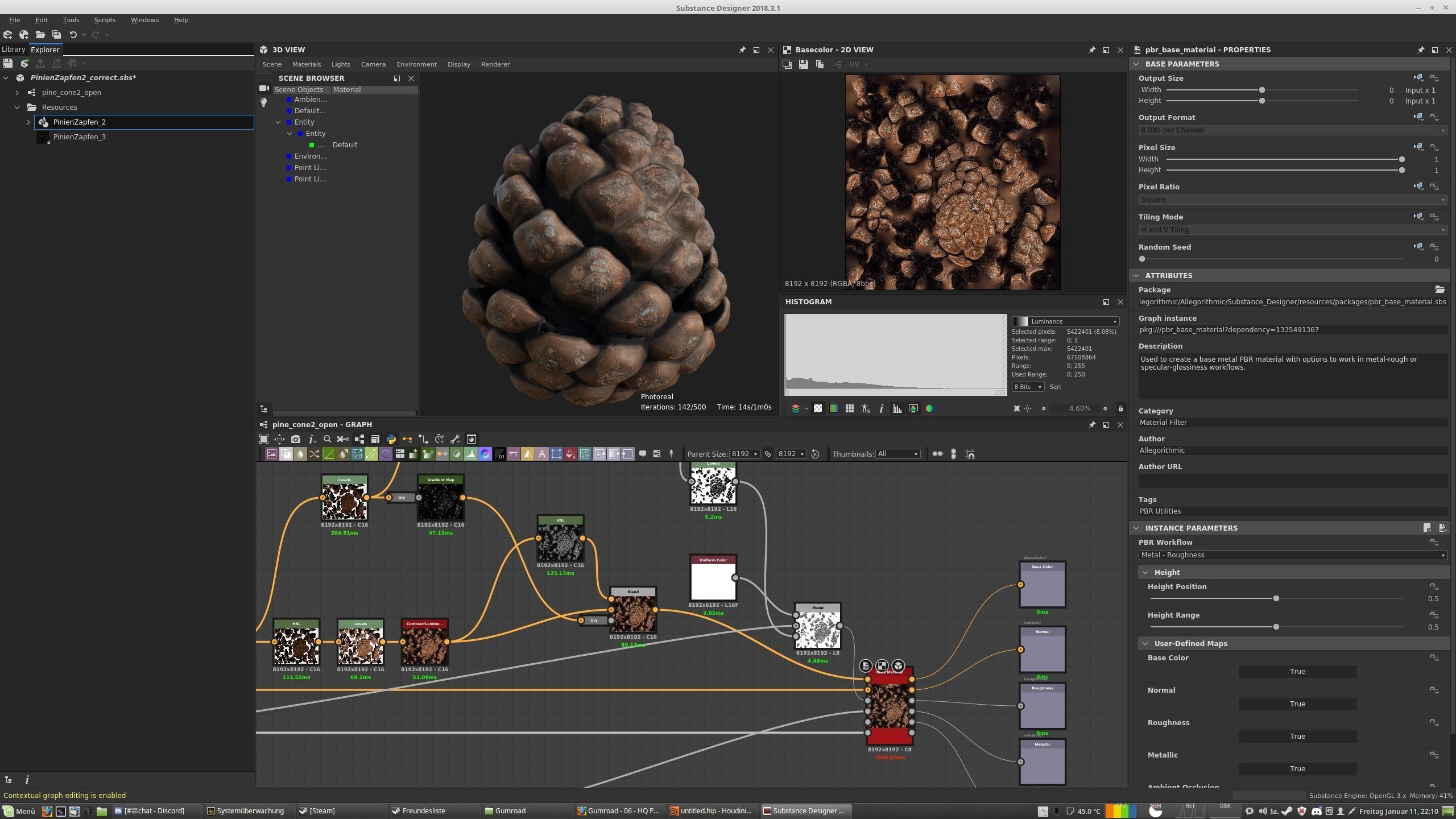The height and width of the screenshot is (819, 1456).
Task: Click the Python scripting icon in graph toolbar
Action: 391,439
